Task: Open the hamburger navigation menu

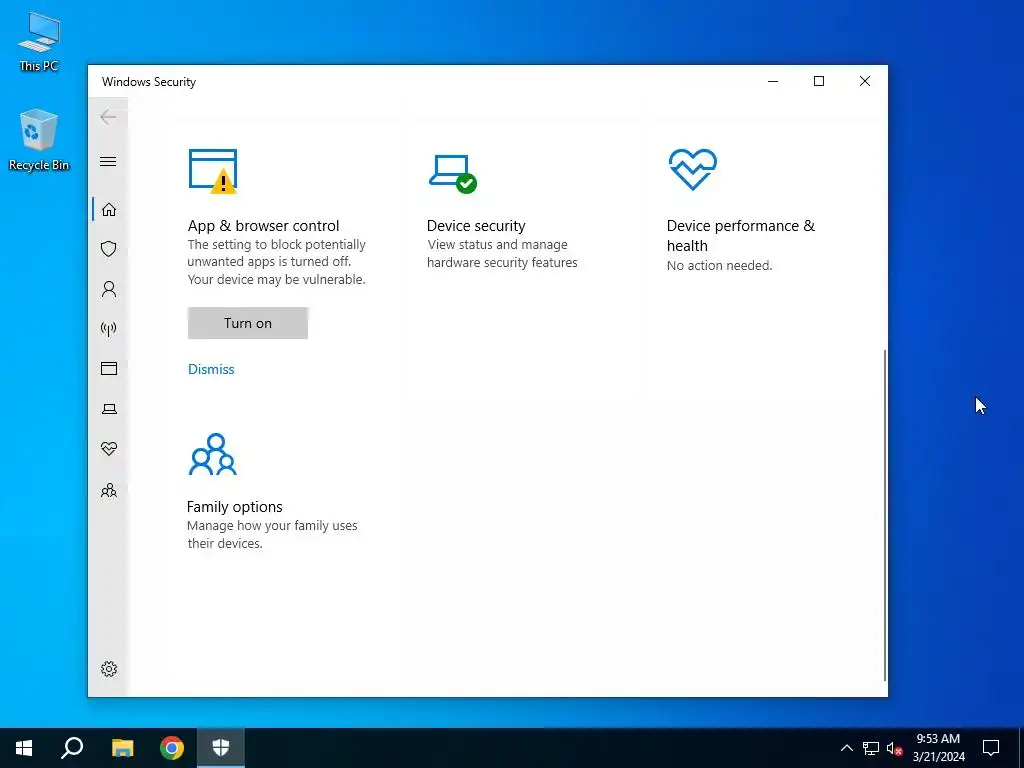Action: tap(108, 161)
